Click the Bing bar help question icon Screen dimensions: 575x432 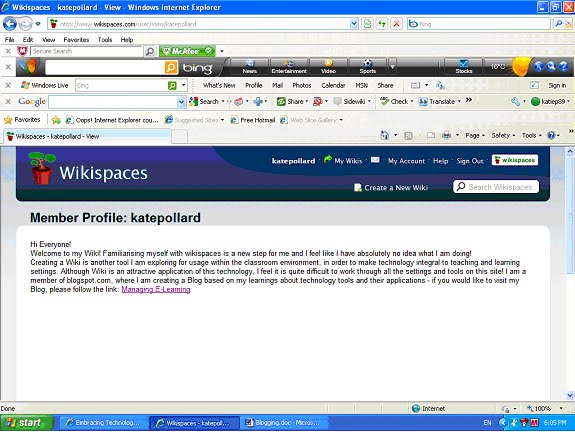coord(563,66)
